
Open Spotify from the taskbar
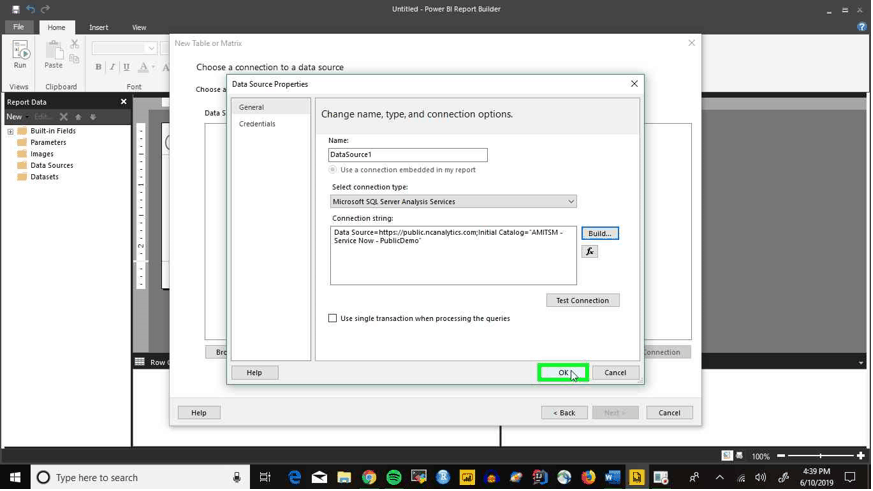point(394,478)
